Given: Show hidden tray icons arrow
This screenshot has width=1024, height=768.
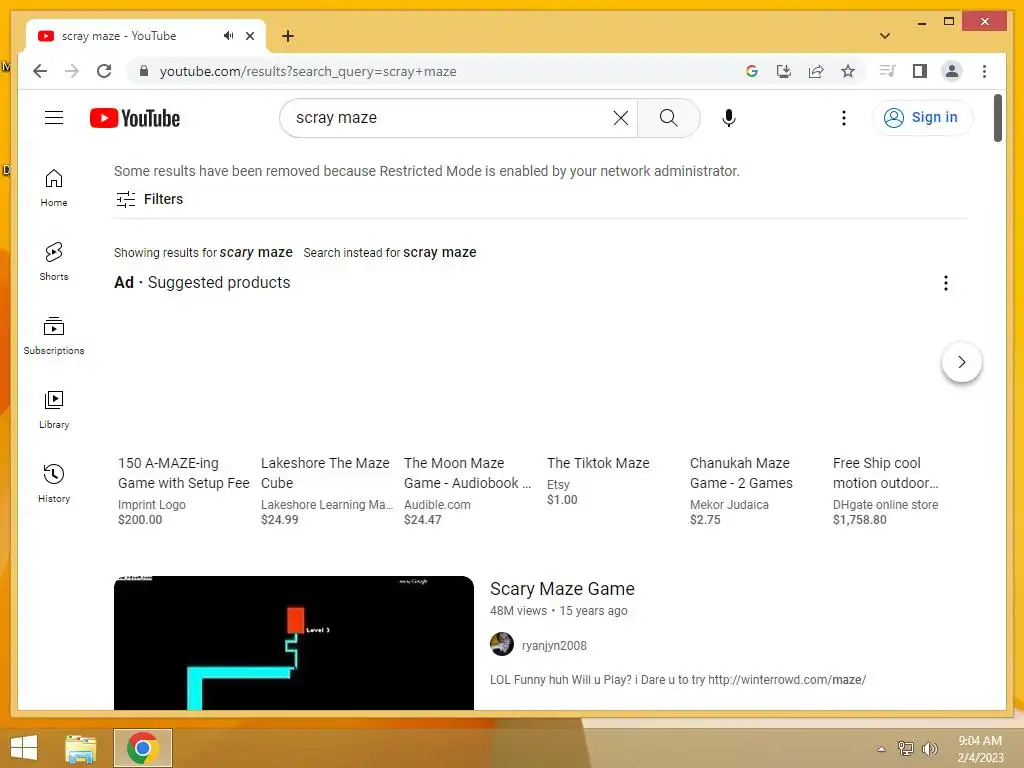Looking at the screenshot, I should coord(881,748).
